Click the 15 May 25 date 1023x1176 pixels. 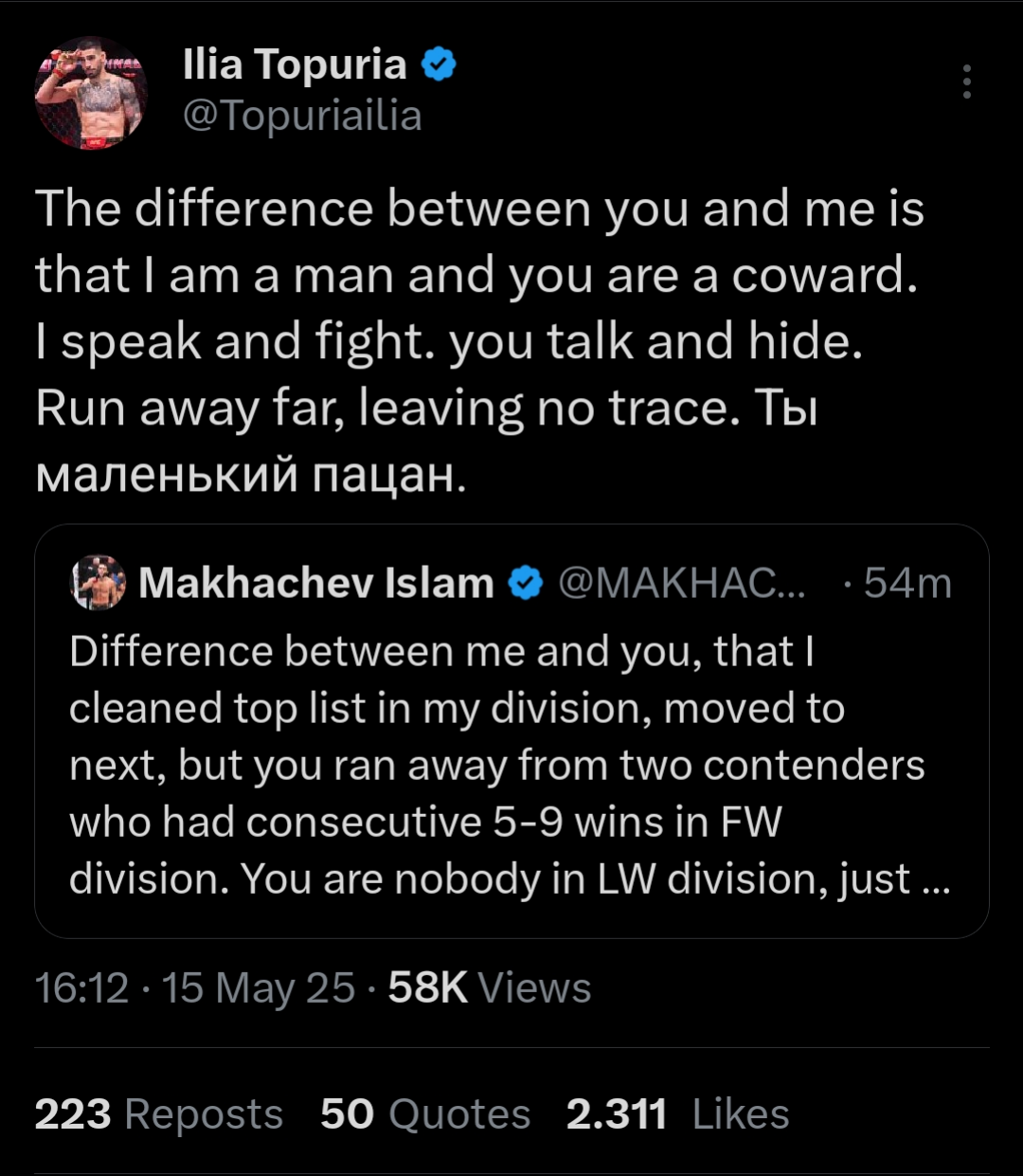(x=259, y=988)
